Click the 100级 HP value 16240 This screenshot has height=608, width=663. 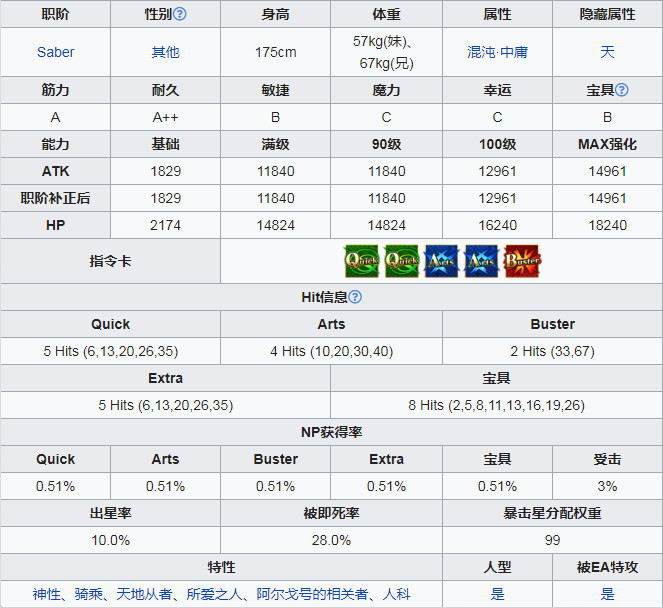(497, 225)
